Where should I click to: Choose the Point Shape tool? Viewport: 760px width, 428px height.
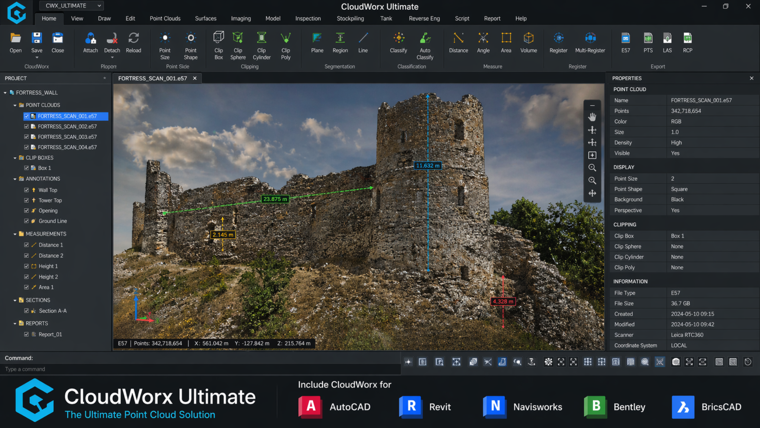(x=190, y=38)
